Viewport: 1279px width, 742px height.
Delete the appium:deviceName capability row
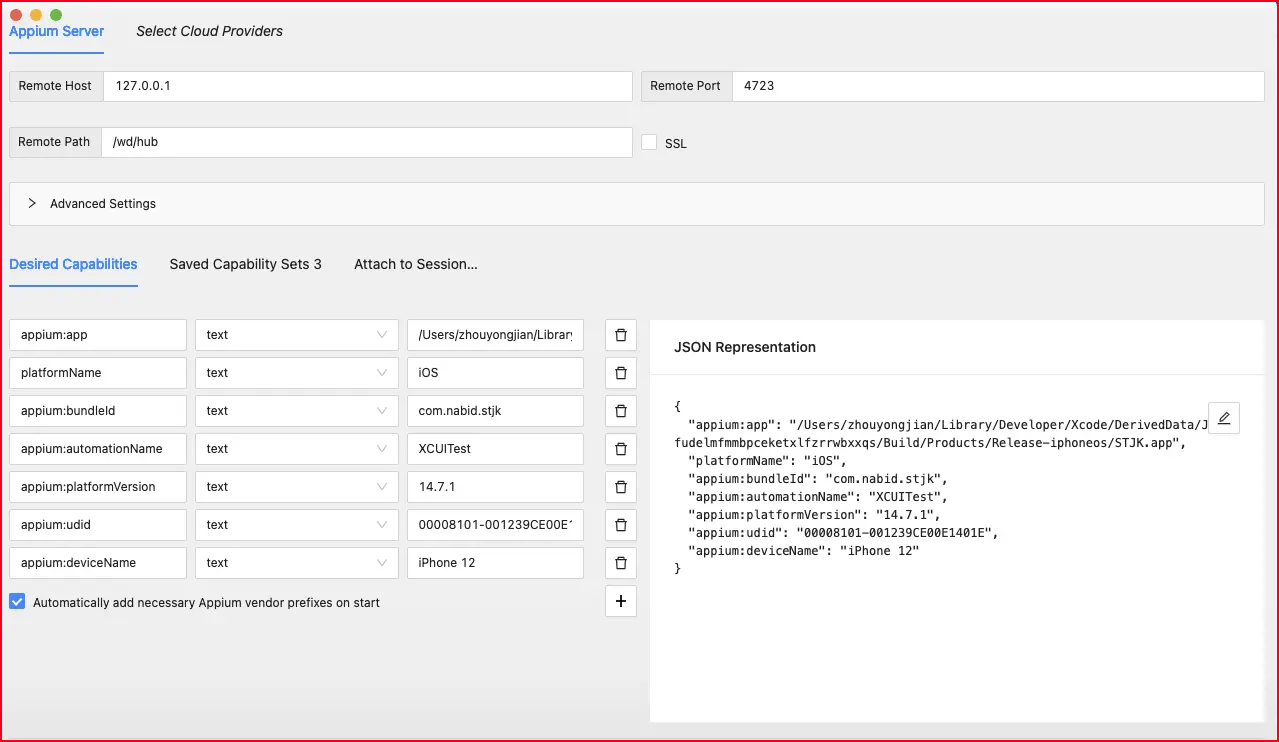pos(620,563)
